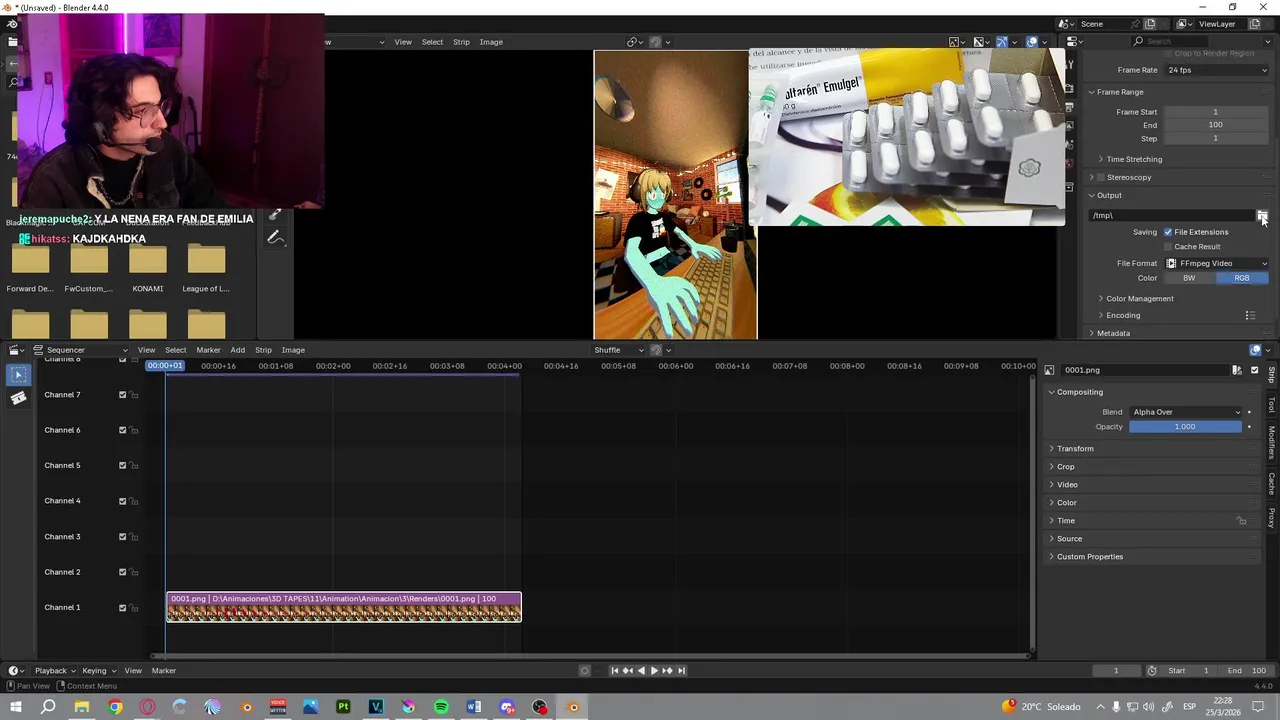Mute Channel 5 with its checkbox
The width and height of the screenshot is (1280, 720).
pyautogui.click(x=123, y=465)
